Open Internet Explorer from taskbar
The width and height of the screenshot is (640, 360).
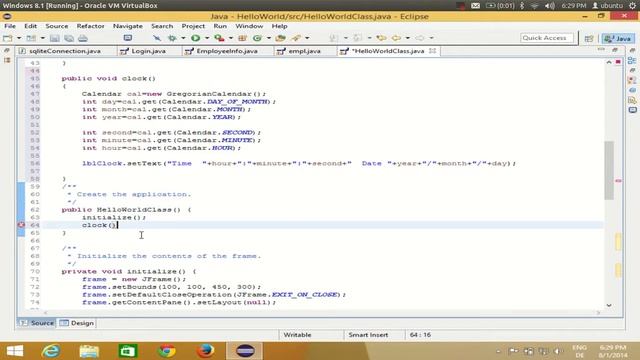[51, 351]
